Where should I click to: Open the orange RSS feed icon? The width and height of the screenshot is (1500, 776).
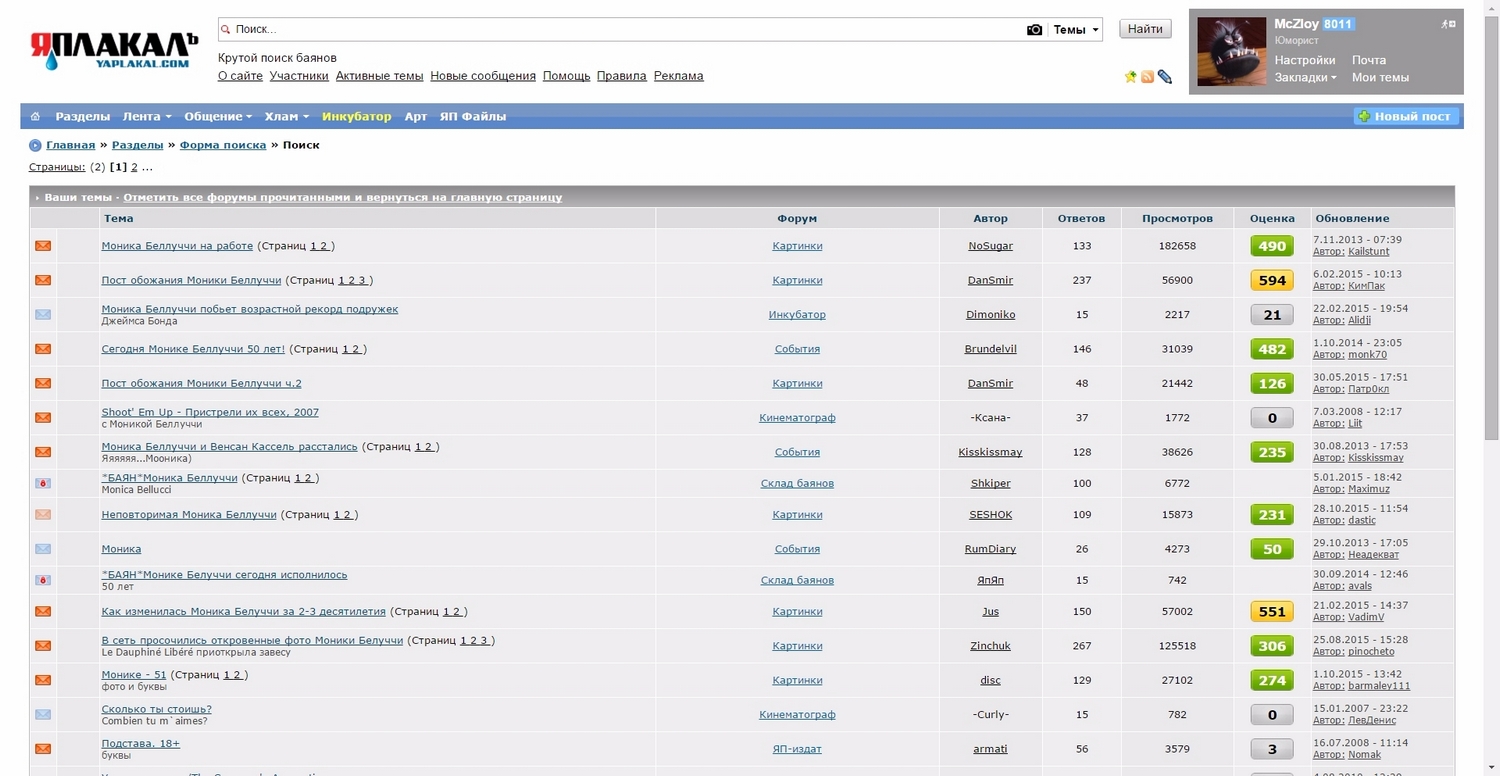click(x=1148, y=77)
